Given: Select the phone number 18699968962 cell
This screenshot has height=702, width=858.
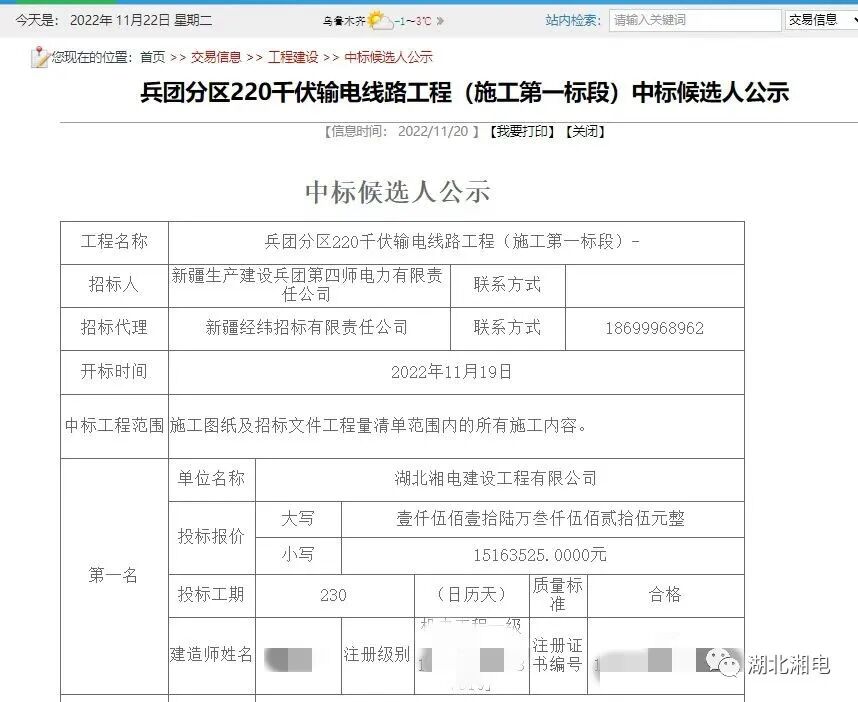Looking at the screenshot, I should pos(655,328).
